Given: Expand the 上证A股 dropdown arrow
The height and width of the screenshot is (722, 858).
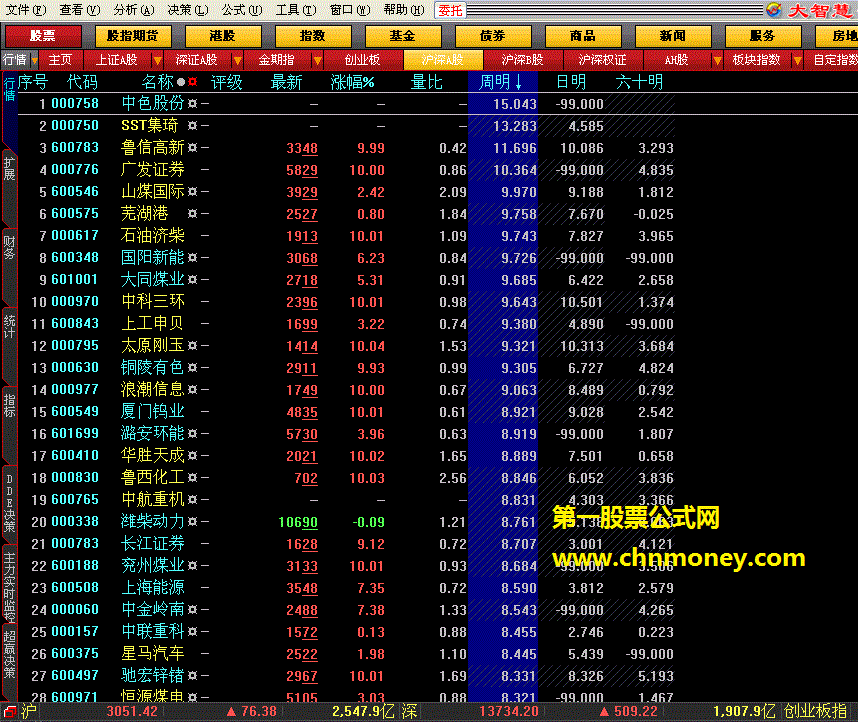Looking at the screenshot, I should tap(157, 60).
